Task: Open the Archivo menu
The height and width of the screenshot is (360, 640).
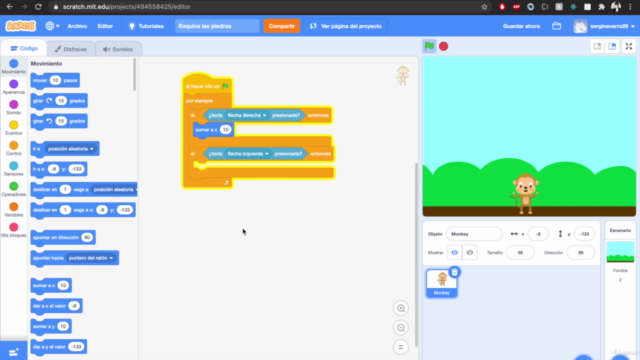Action: pos(77,26)
